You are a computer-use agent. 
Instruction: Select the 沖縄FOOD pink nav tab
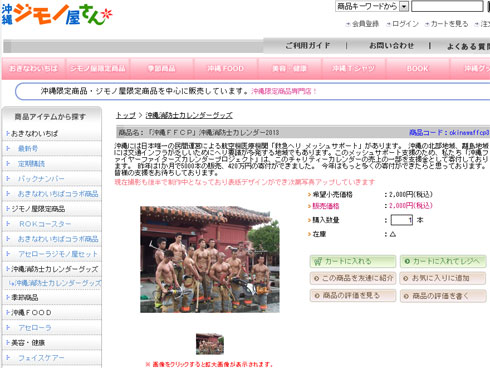click(226, 69)
